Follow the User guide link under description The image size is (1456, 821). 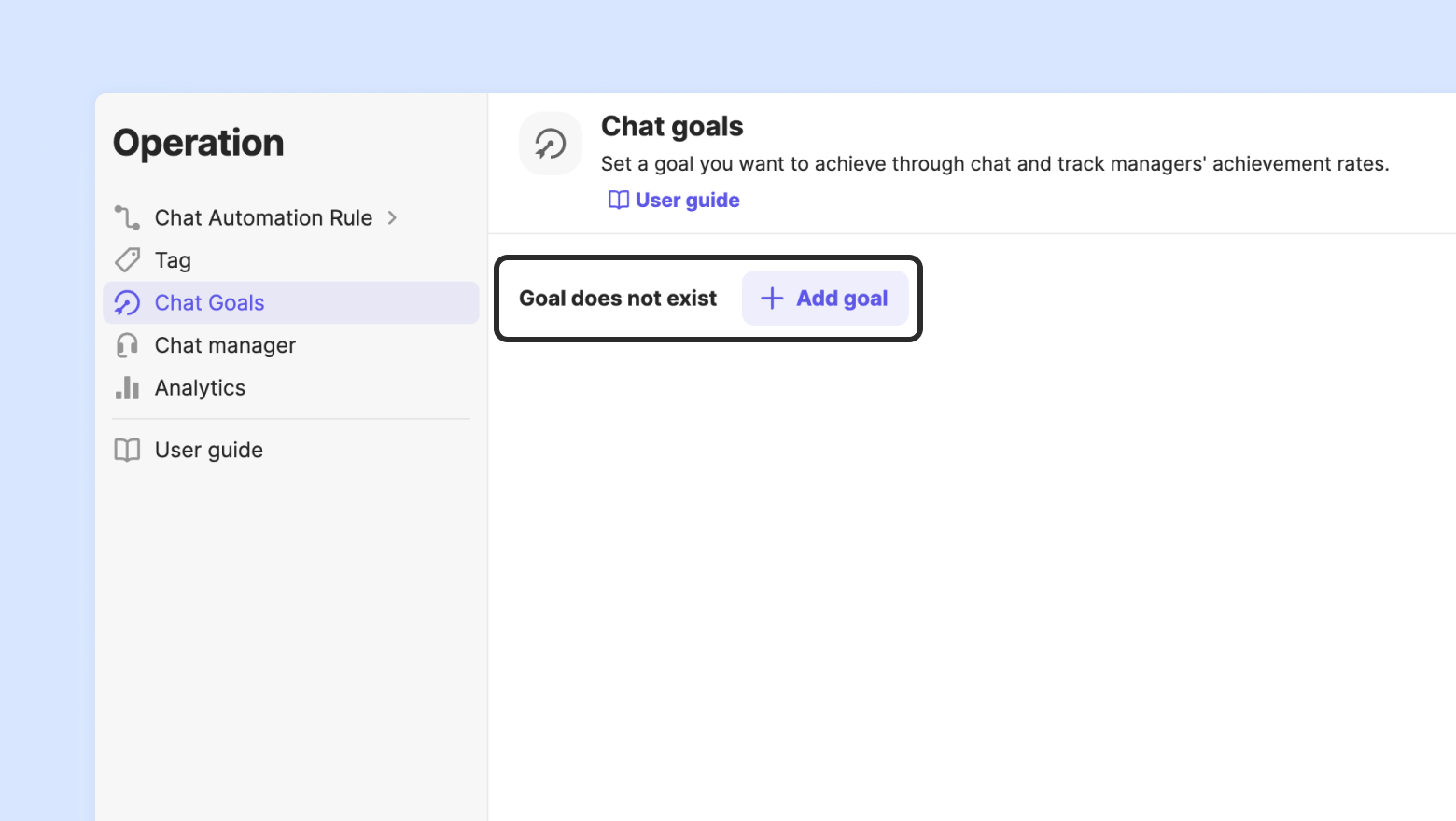point(687,201)
